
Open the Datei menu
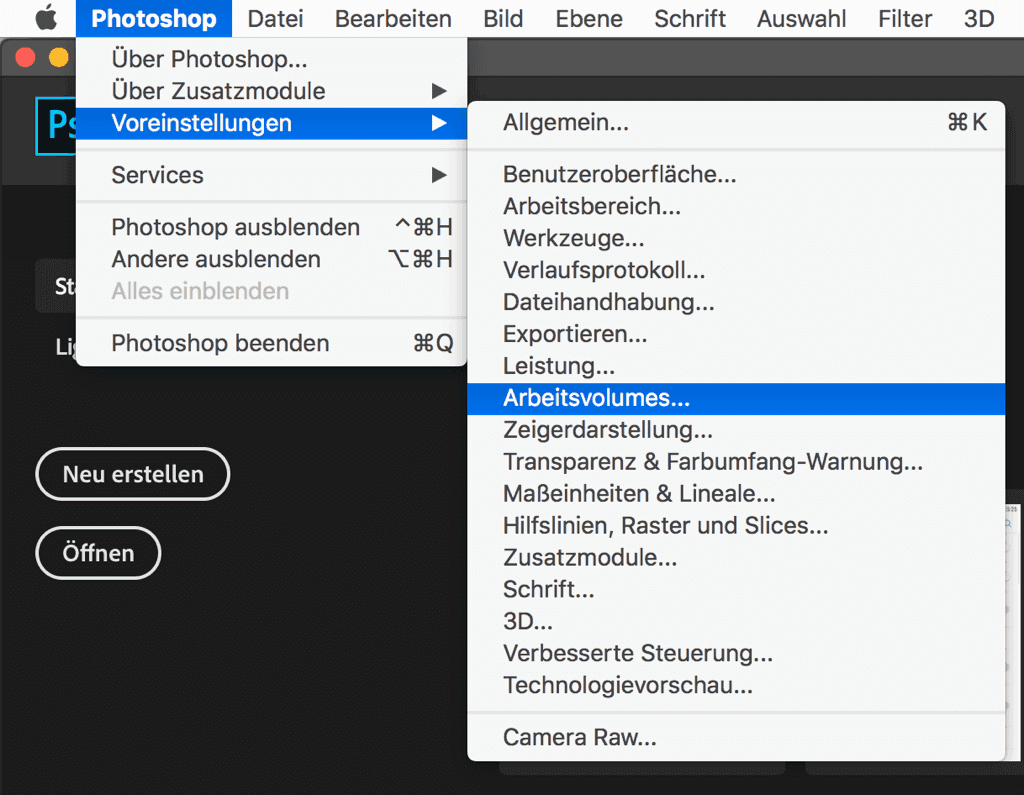275,18
